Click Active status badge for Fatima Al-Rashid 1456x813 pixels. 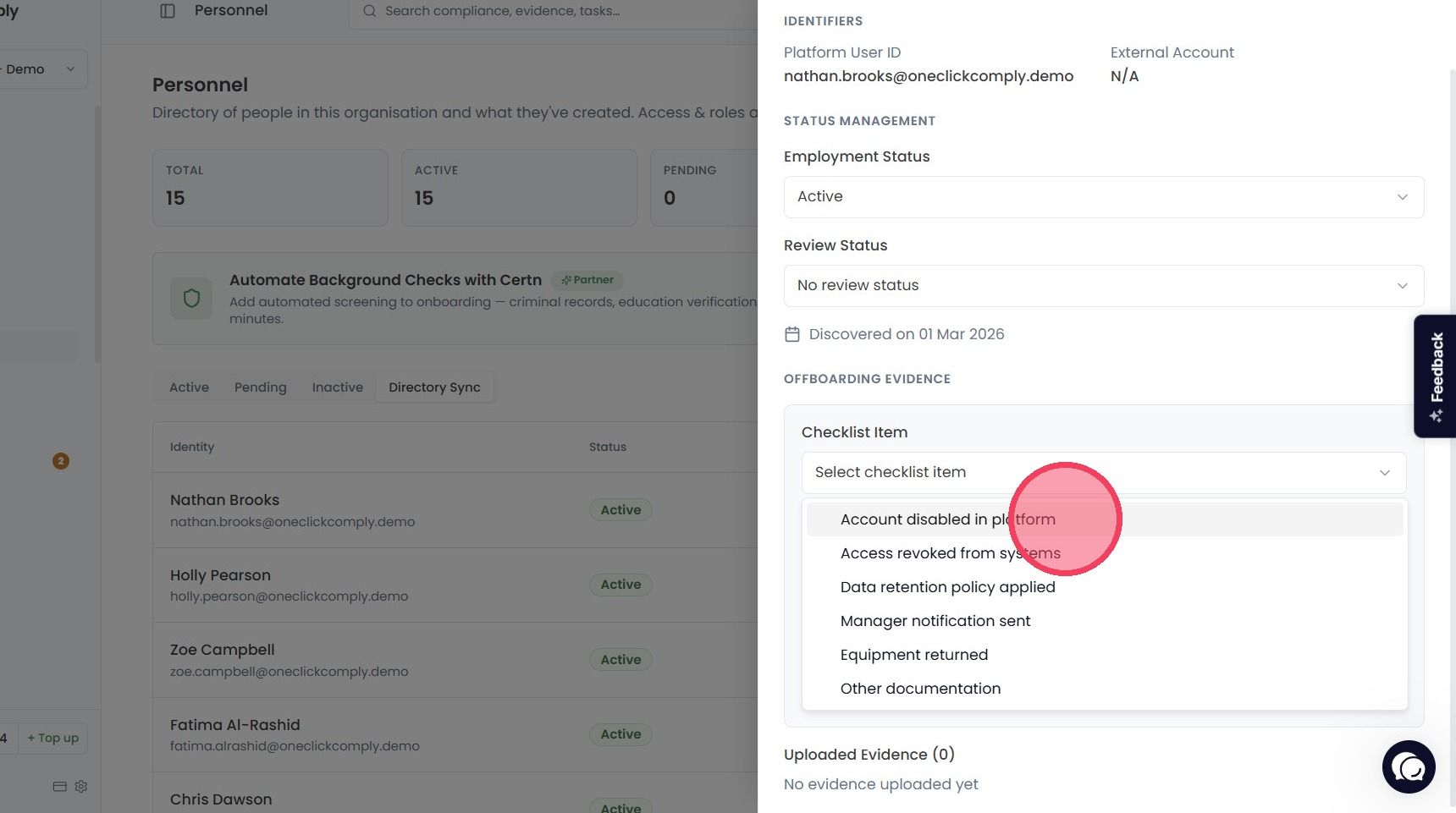[620, 734]
